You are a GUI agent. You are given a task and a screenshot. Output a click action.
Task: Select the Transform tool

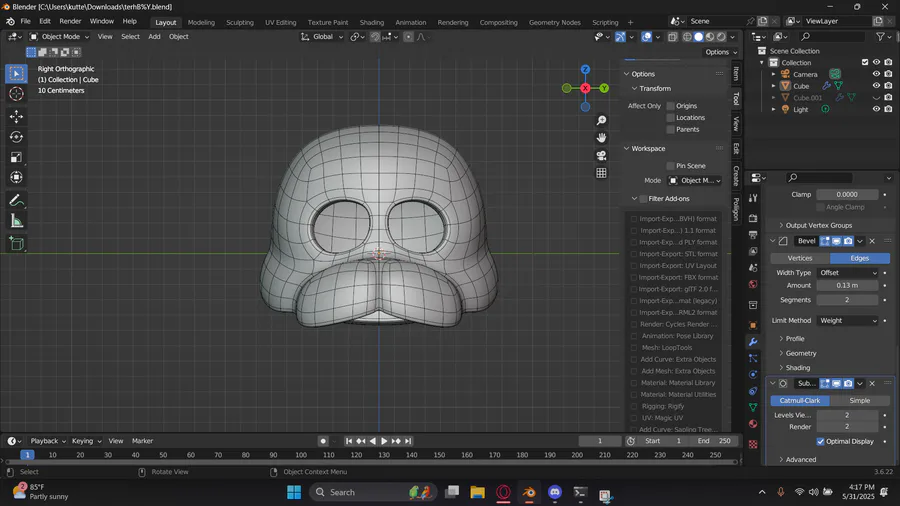click(16, 177)
